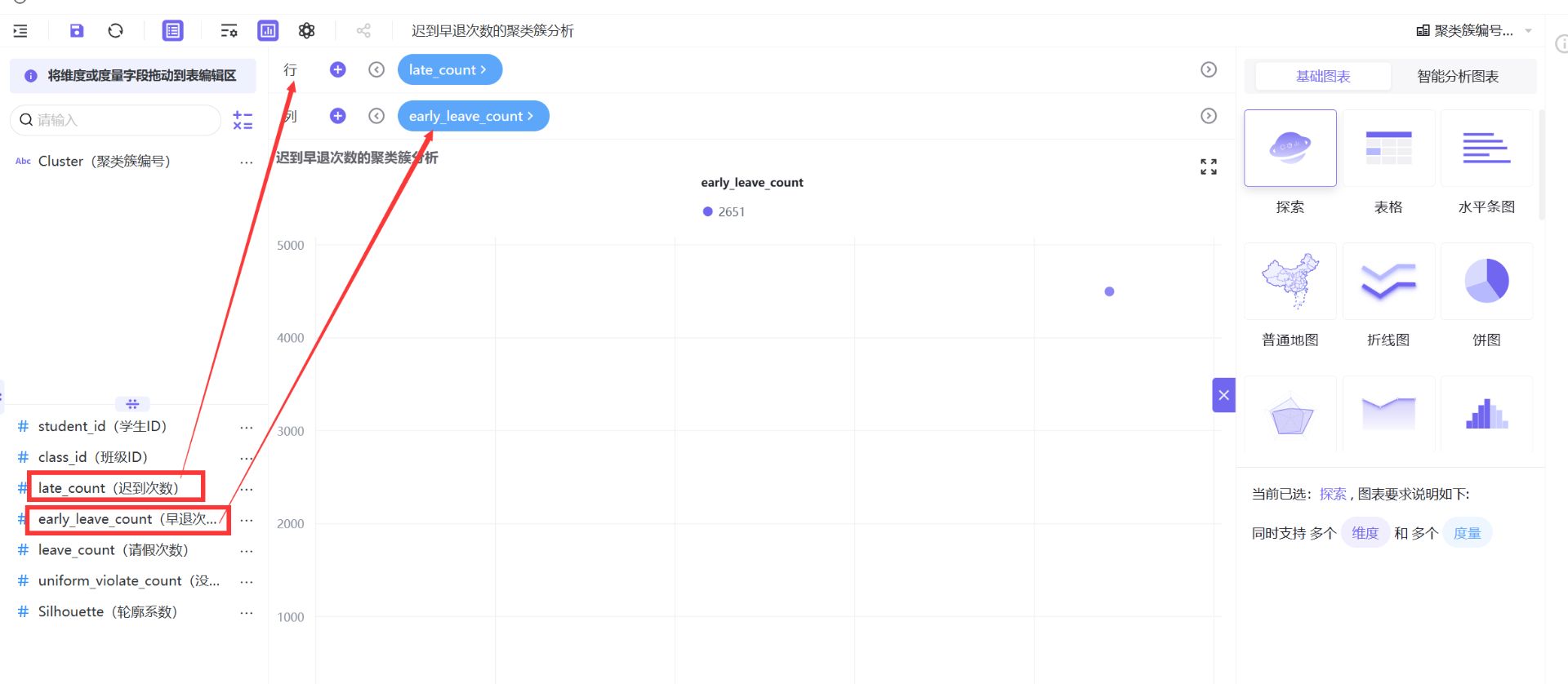The image size is (1568, 684).
Task: Click the left-arrow circle beside late_count
Action: pyautogui.click(x=376, y=69)
